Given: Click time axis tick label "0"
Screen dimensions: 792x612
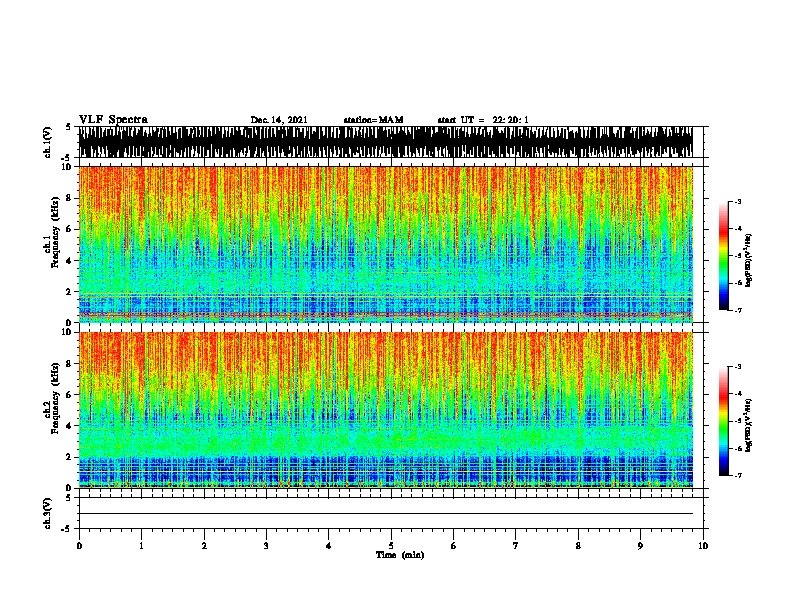Looking at the screenshot, I should coord(79,546).
